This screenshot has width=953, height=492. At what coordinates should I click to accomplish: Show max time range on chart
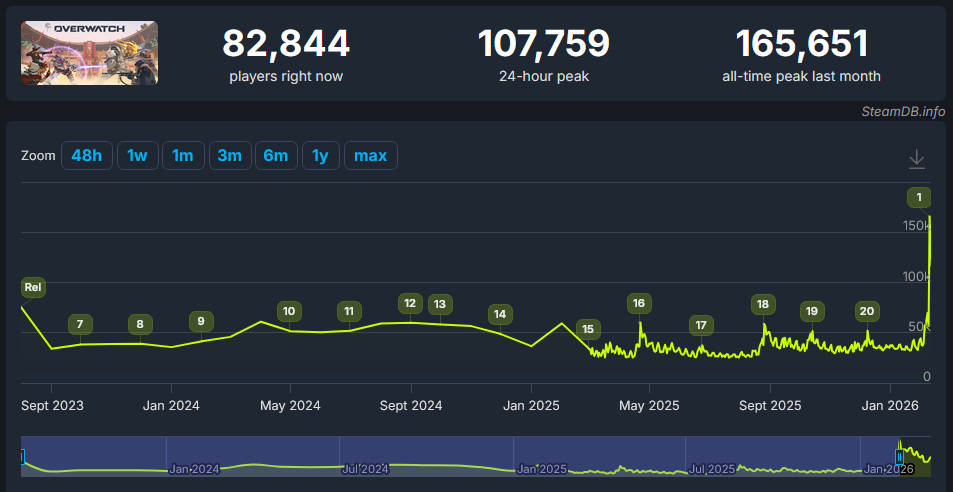(x=371, y=156)
